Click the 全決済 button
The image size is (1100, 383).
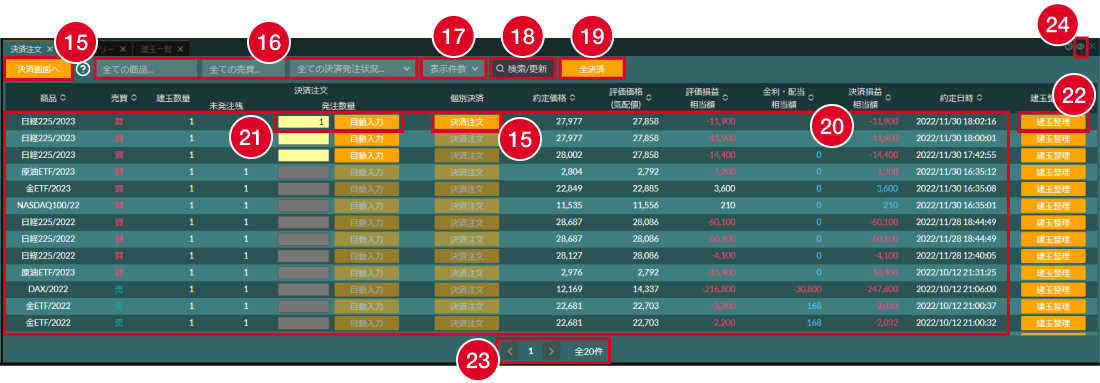pos(592,69)
